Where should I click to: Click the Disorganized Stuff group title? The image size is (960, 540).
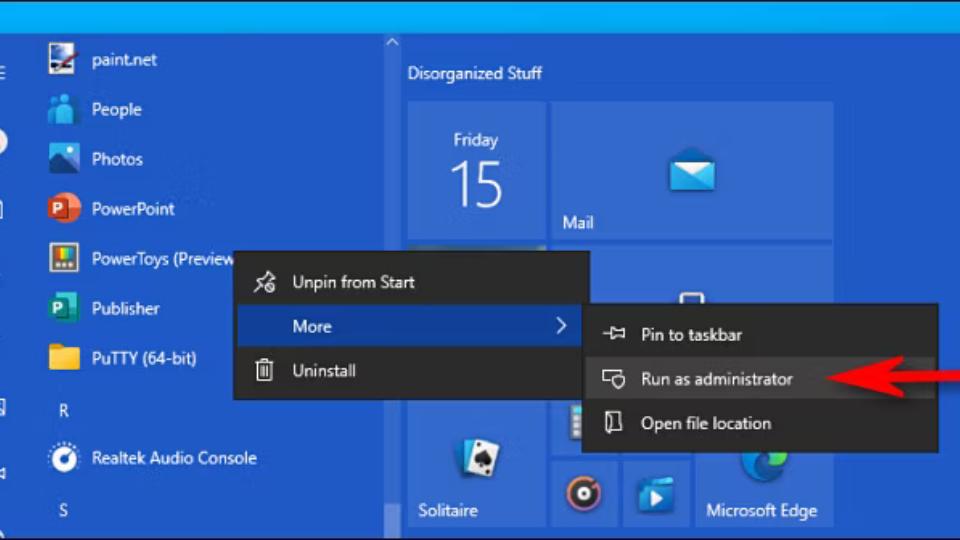coord(474,73)
